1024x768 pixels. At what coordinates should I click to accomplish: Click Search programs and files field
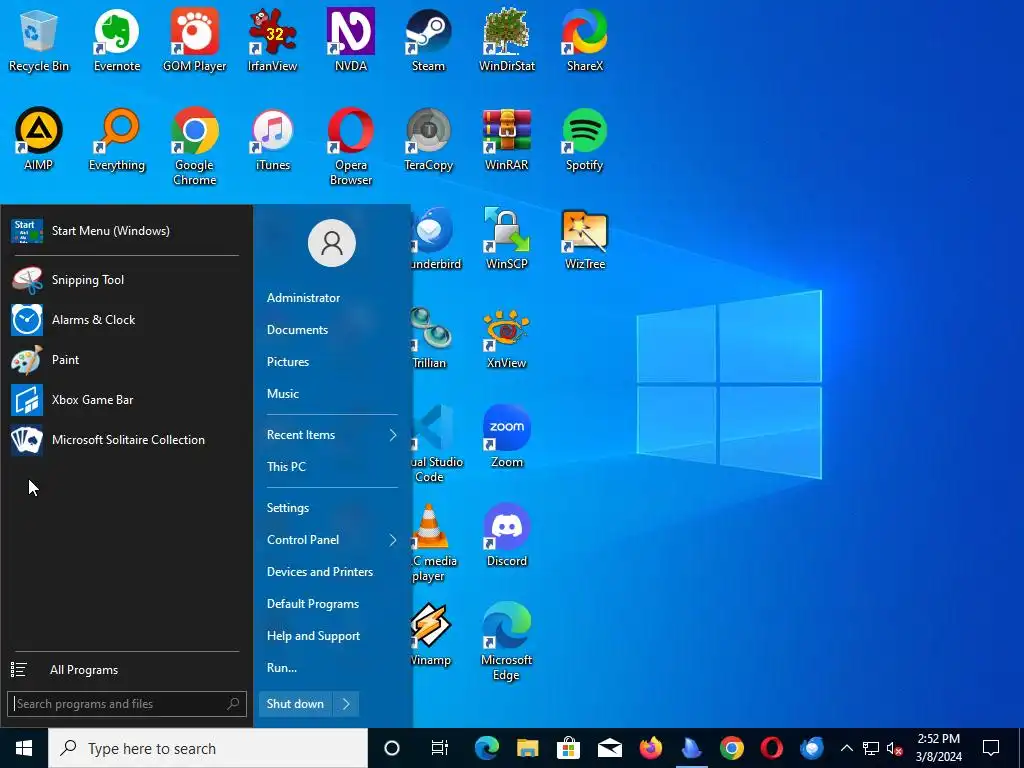(x=127, y=704)
